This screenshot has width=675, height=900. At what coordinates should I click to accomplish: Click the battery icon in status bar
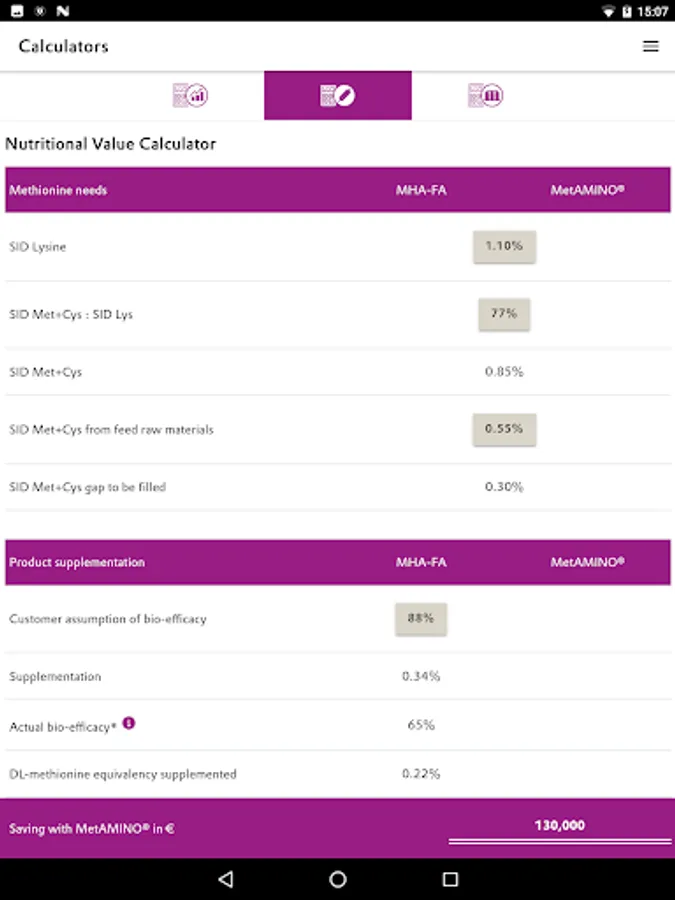click(627, 11)
